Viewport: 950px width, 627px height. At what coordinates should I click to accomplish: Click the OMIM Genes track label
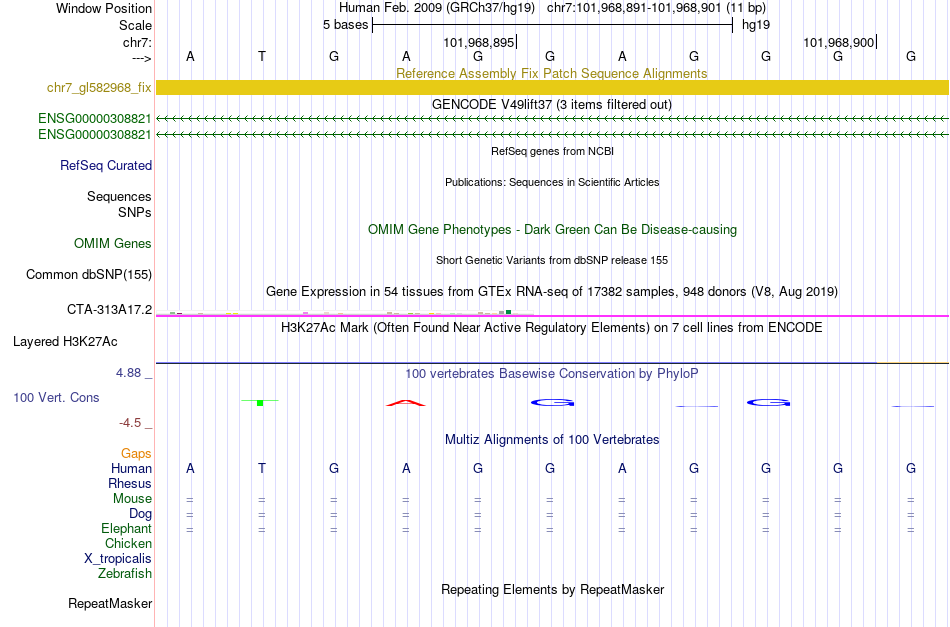[x=113, y=244]
